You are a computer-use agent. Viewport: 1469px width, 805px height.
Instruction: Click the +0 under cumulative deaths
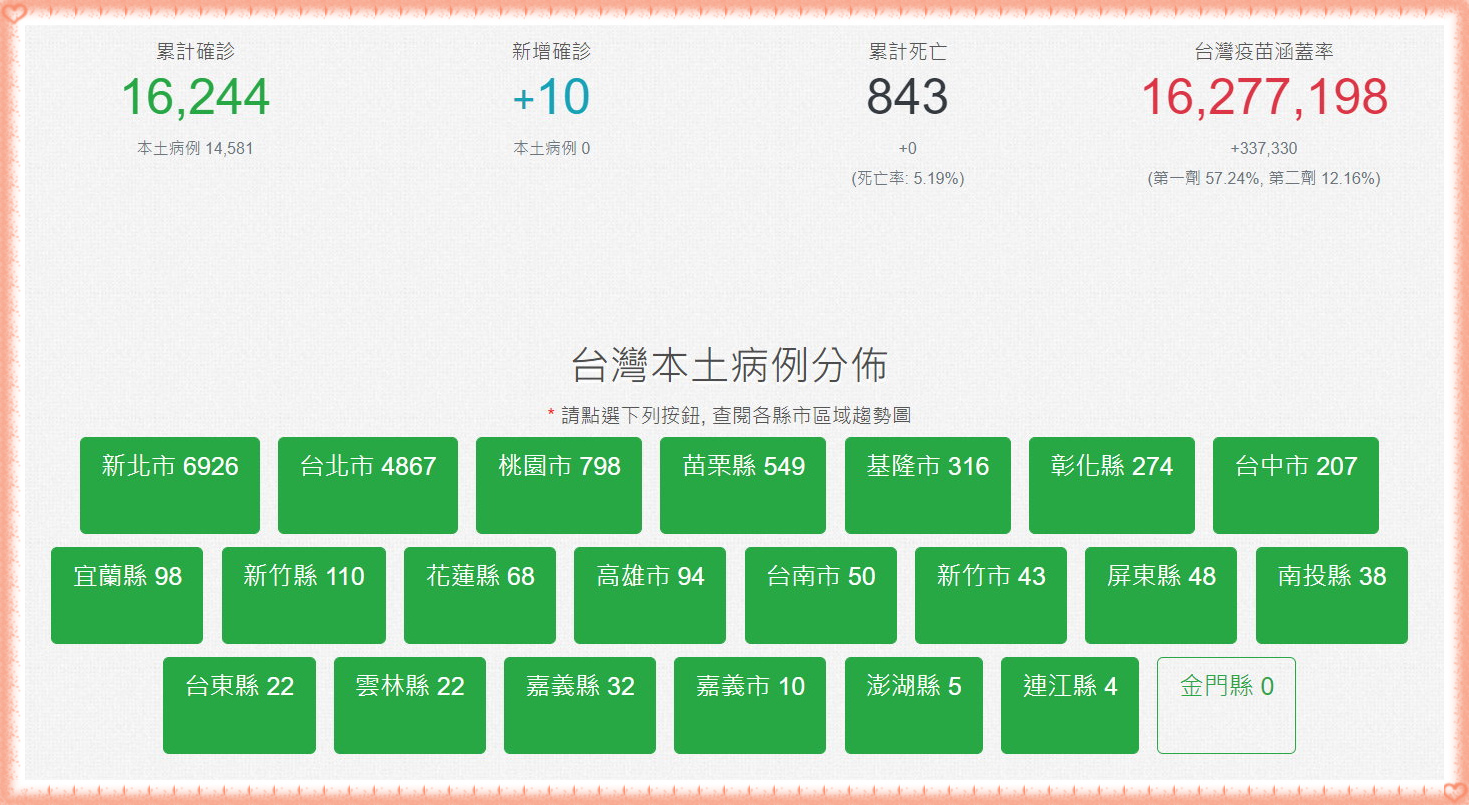908,148
